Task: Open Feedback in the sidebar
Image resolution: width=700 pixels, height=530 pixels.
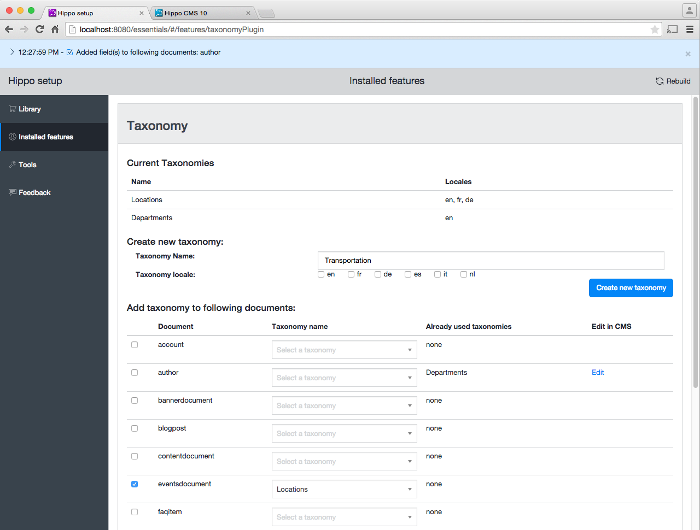Action: 54,192
